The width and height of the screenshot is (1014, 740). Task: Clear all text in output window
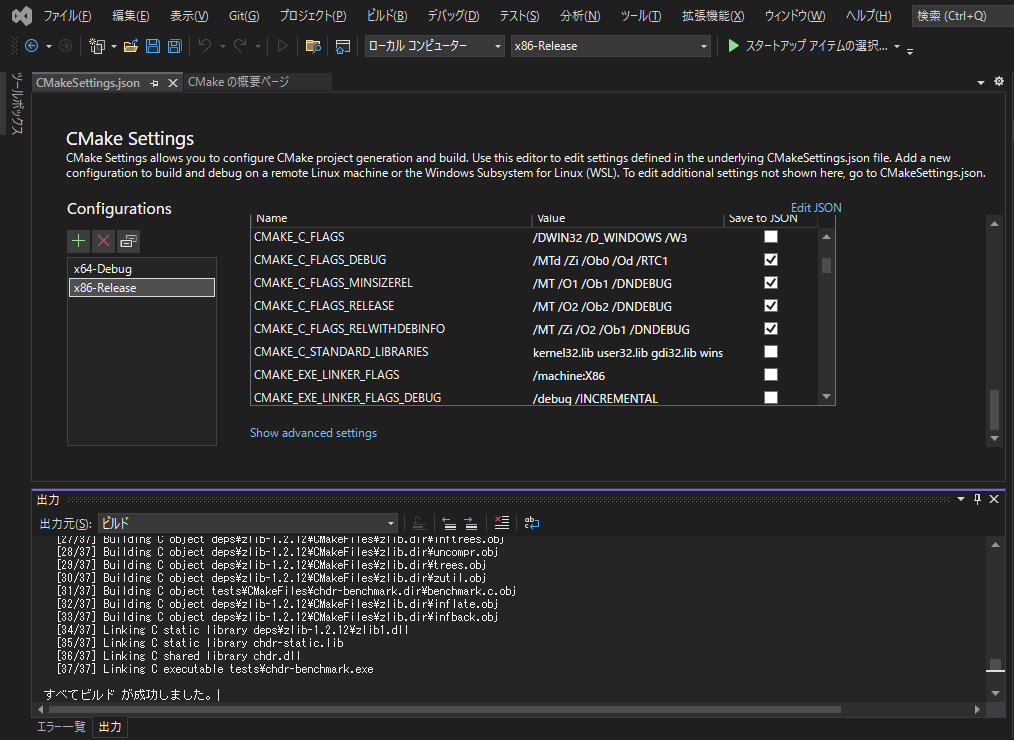pos(502,523)
